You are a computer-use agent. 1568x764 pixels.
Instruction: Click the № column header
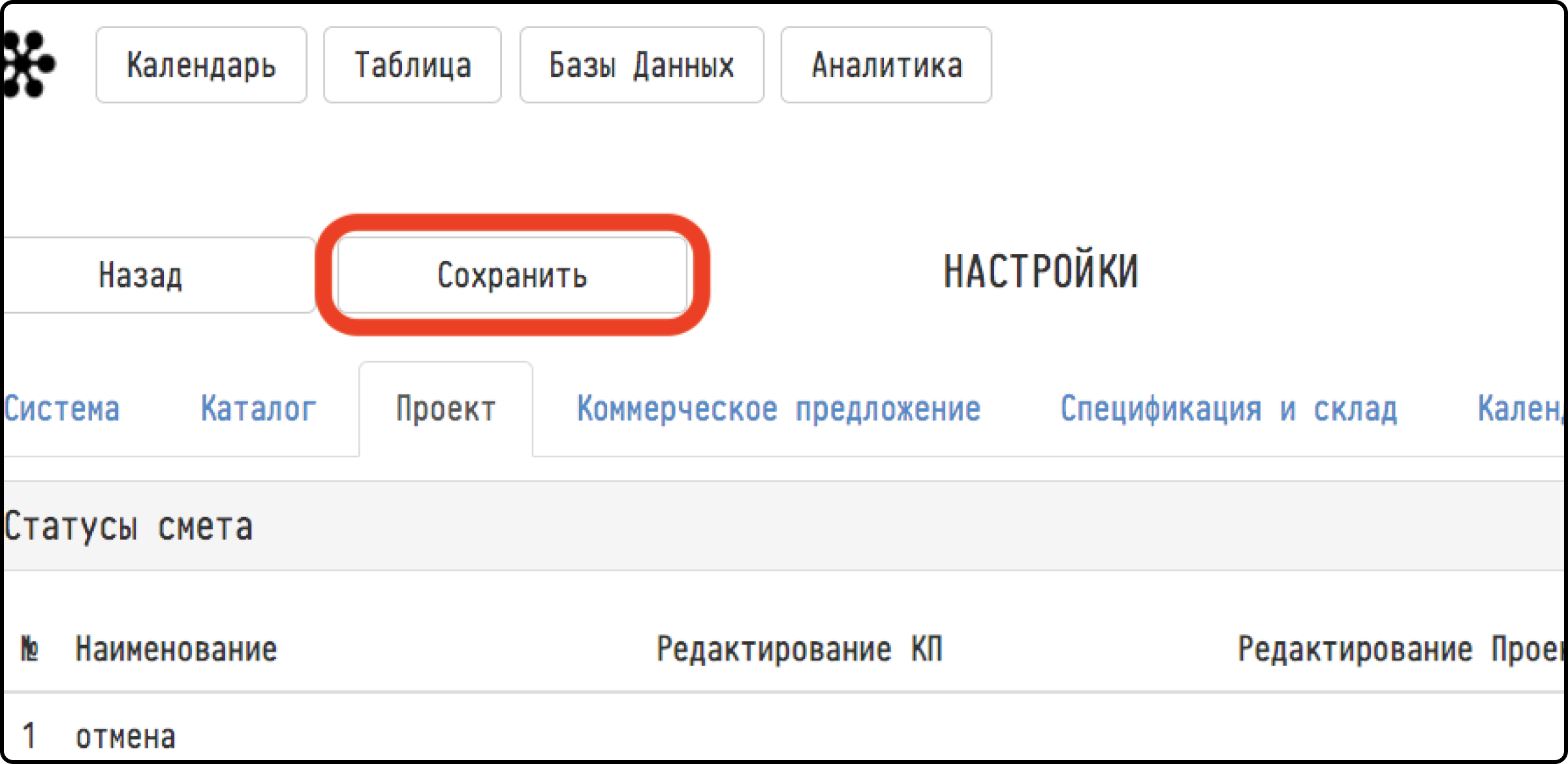coord(30,649)
